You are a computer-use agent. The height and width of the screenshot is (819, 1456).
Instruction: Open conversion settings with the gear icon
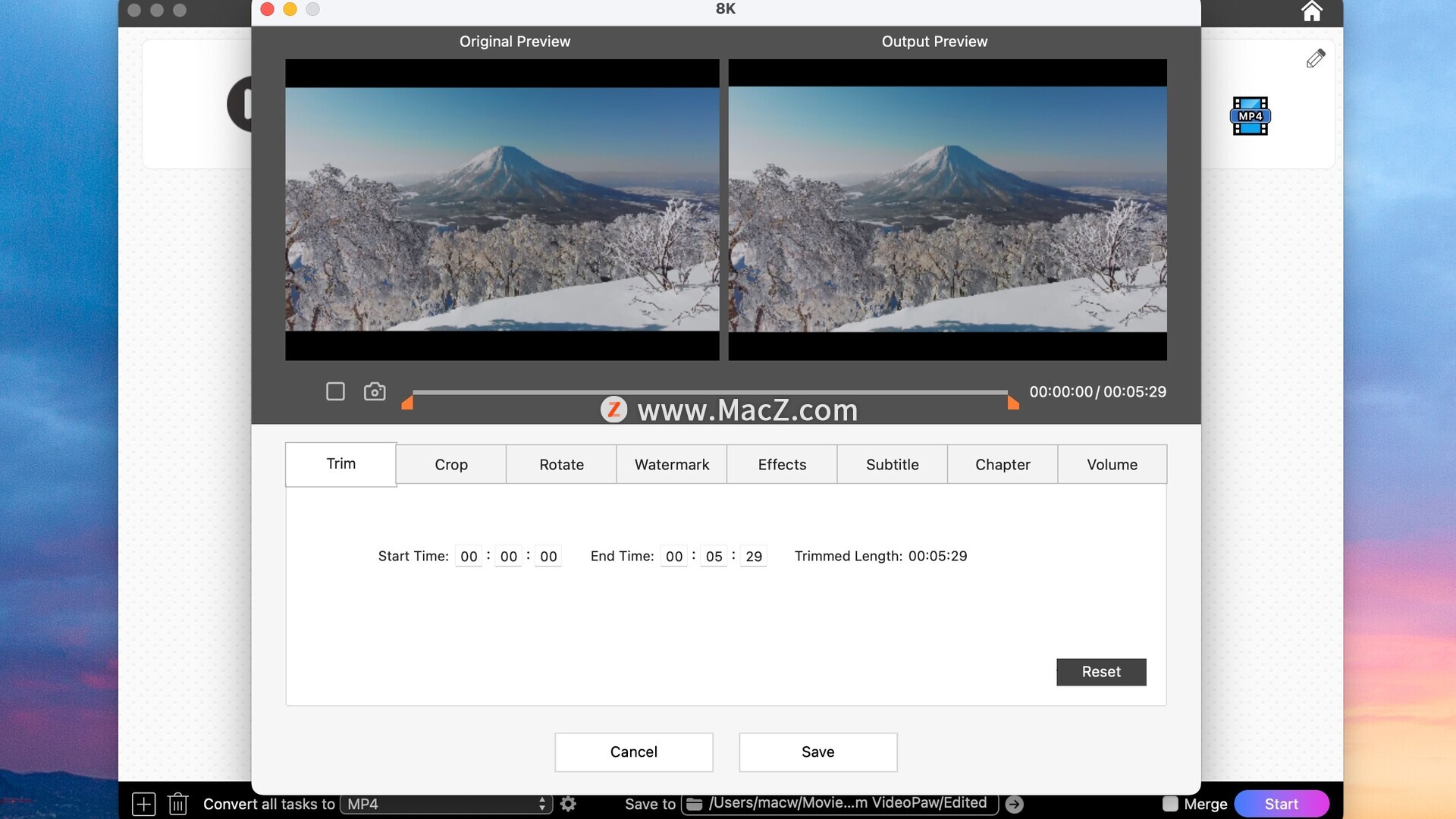568,804
